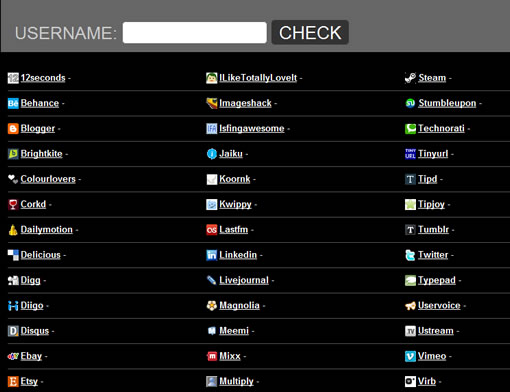
Task: Click the ILikeTotallyLoveIt icon
Action: coord(212,78)
